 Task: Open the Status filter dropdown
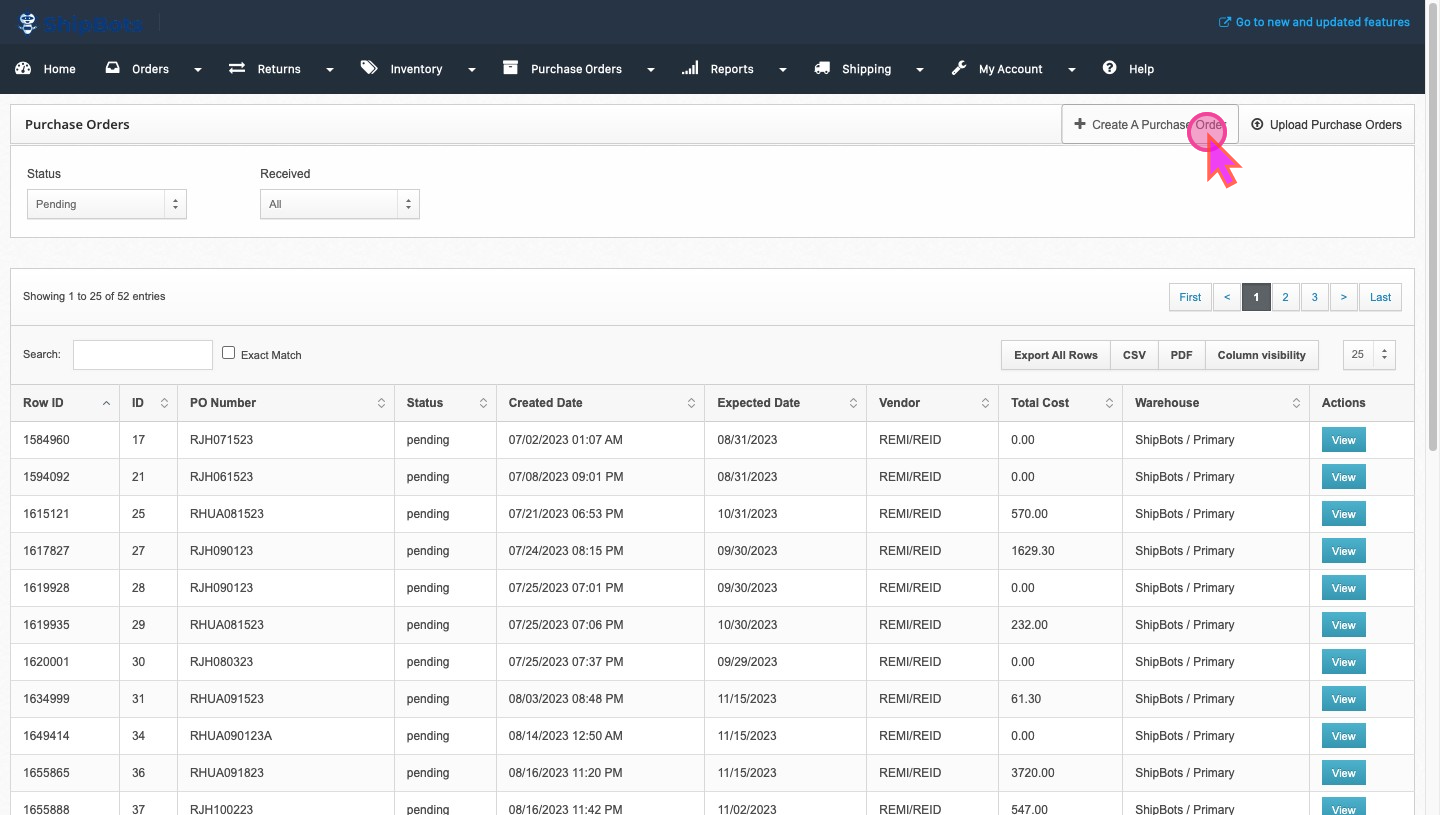[107, 204]
